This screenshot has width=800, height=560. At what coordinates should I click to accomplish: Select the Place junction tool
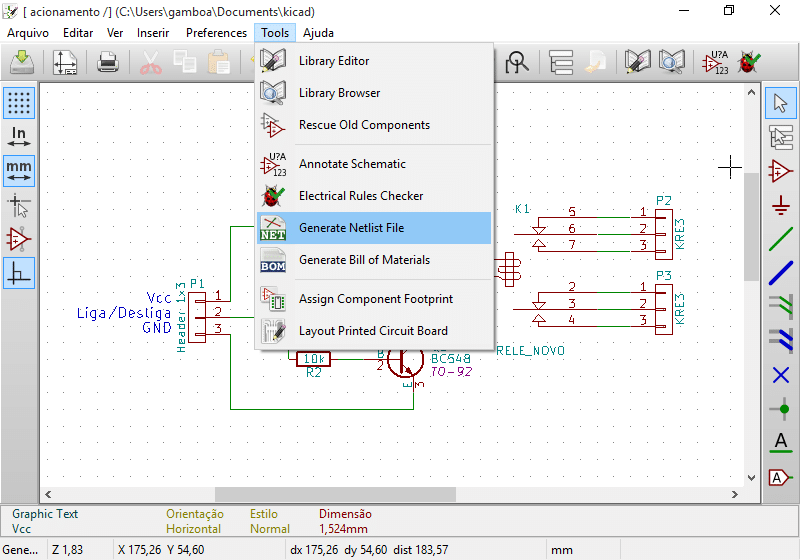[x=781, y=409]
